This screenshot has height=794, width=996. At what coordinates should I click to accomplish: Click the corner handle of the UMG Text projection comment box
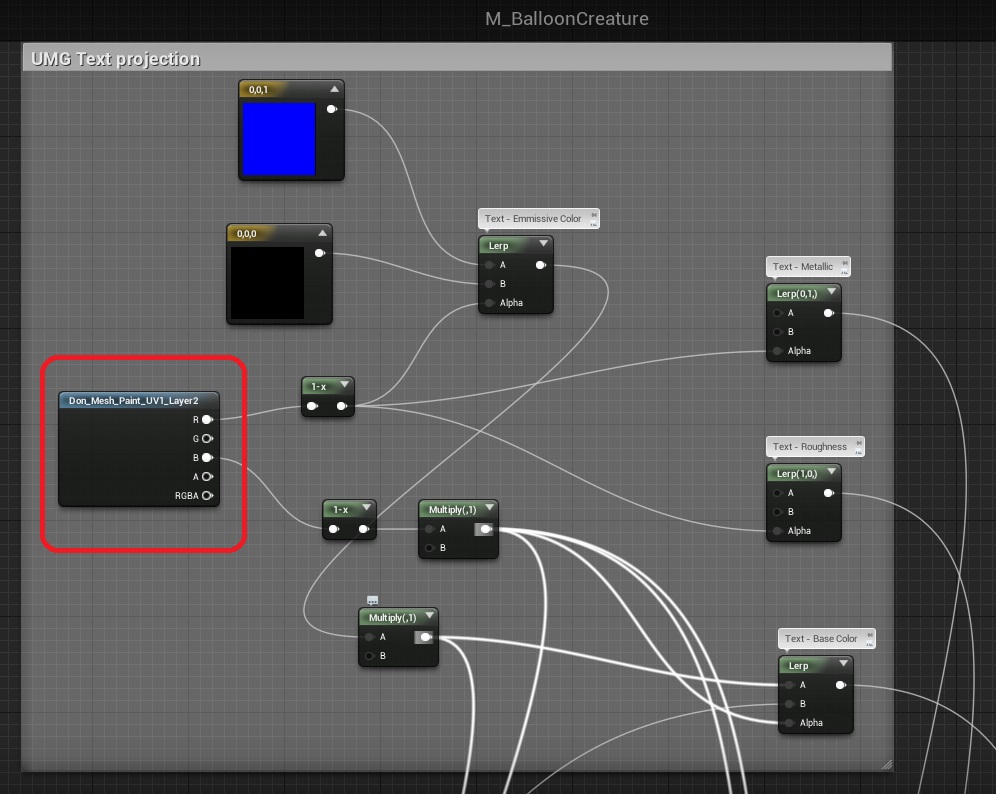click(887, 765)
